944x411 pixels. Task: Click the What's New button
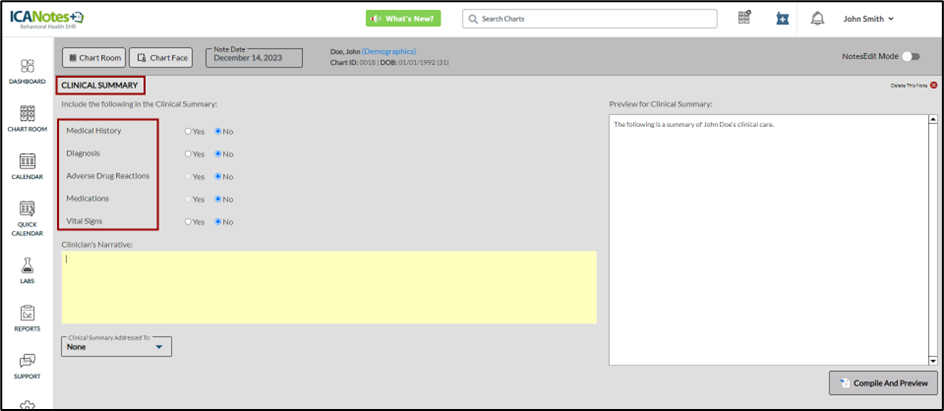point(403,19)
